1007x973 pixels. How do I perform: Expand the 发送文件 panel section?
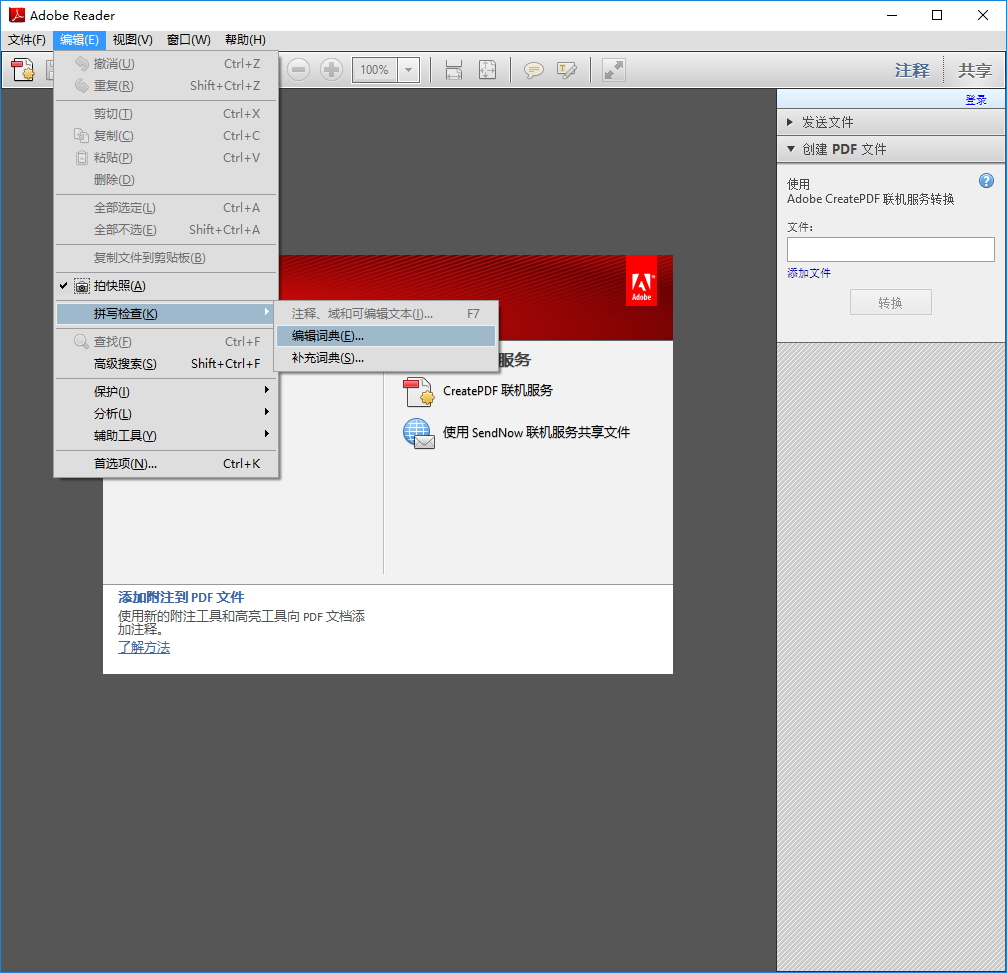890,122
